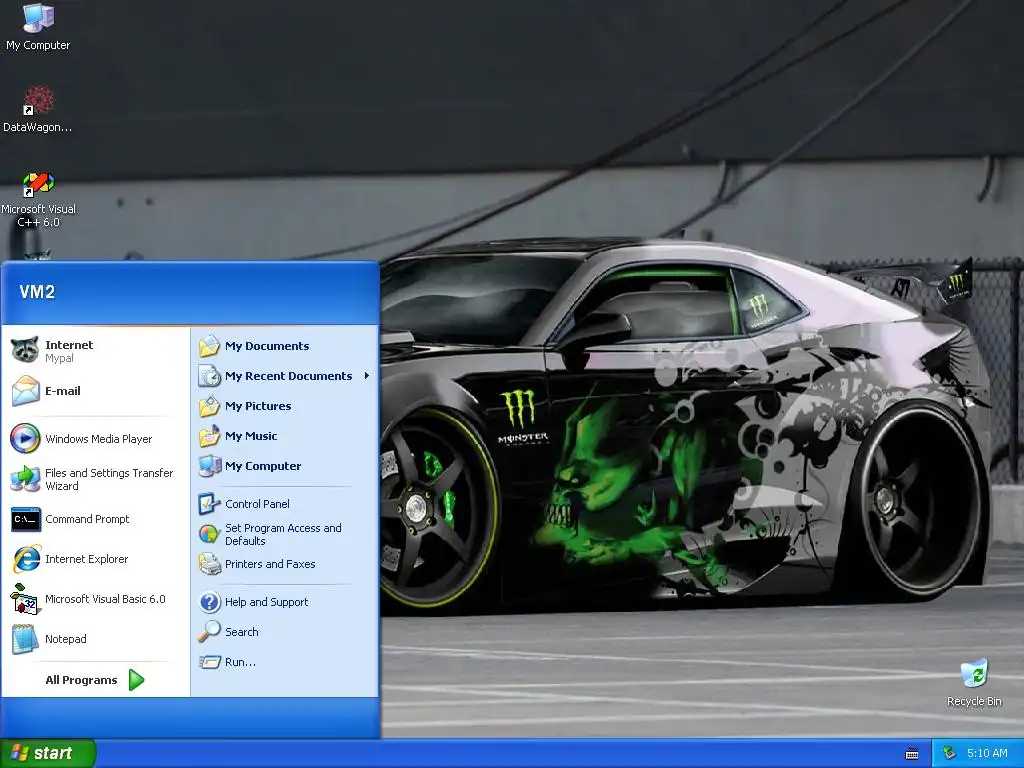Screen dimensions: 1024x768
Task: Click the Run icon
Action: [x=210, y=662]
